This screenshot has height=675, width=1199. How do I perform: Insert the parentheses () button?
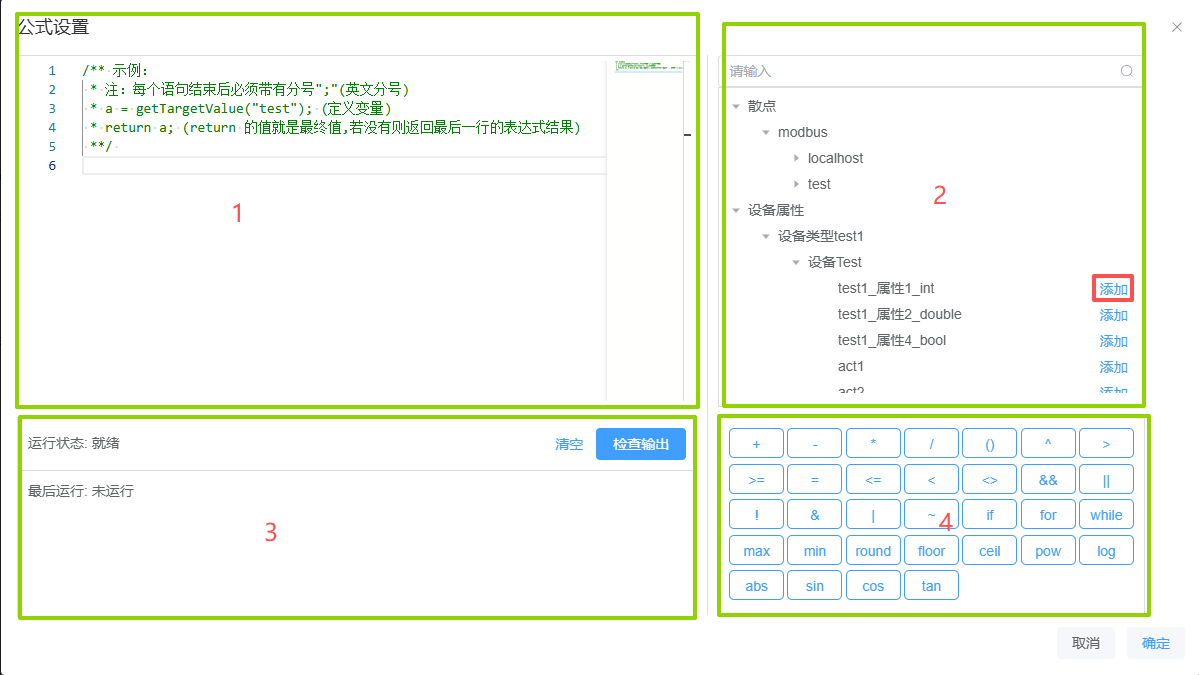click(989, 443)
